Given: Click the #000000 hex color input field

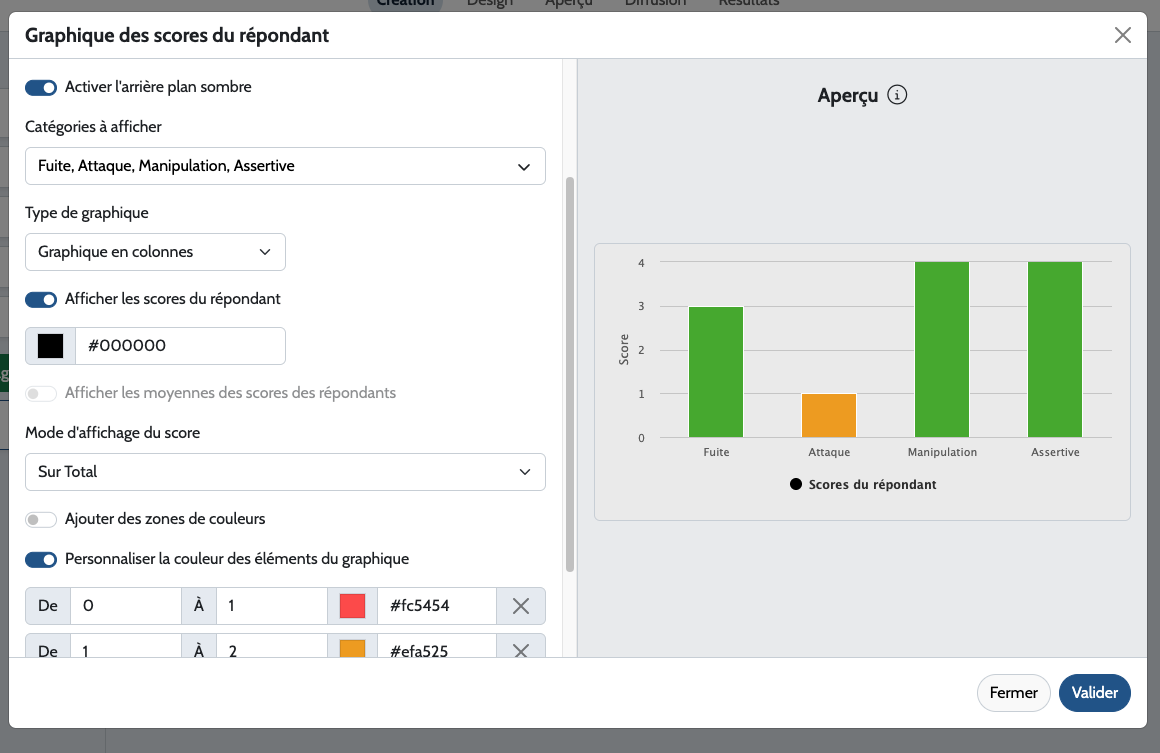Looking at the screenshot, I should 180,346.
